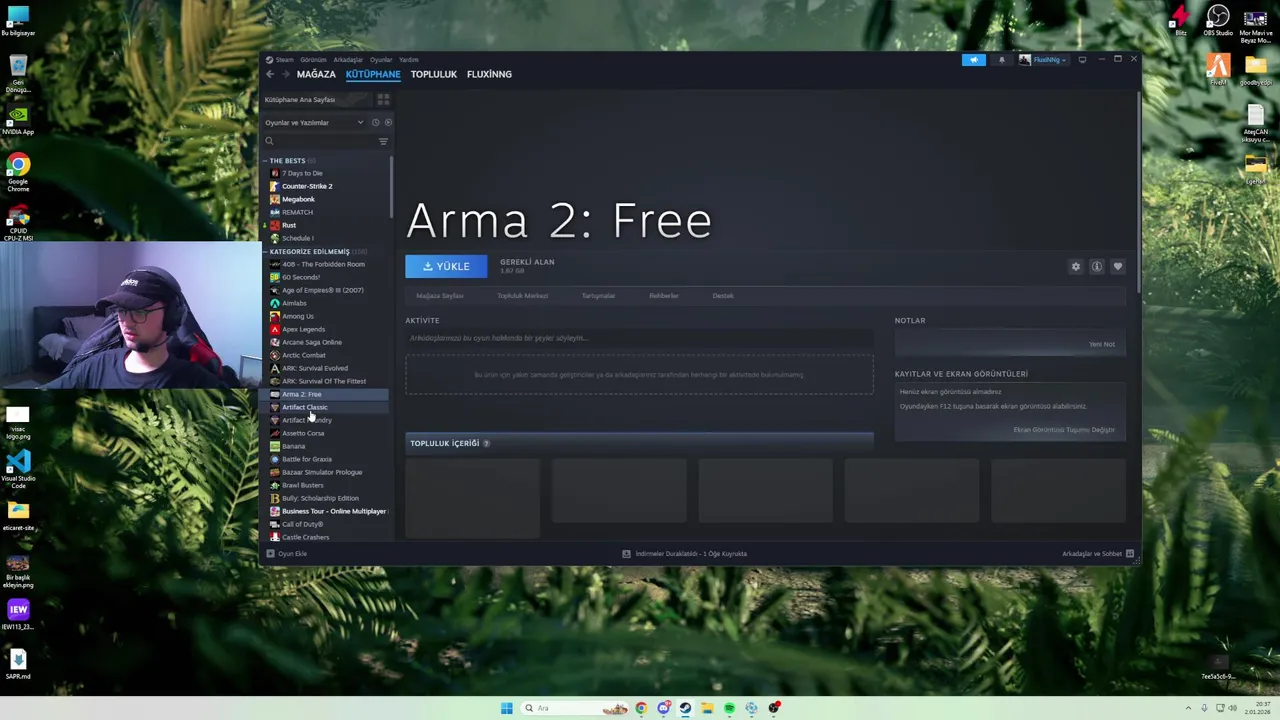
Task: Open the notifications bell in Steam
Action: pos(1001,60)
